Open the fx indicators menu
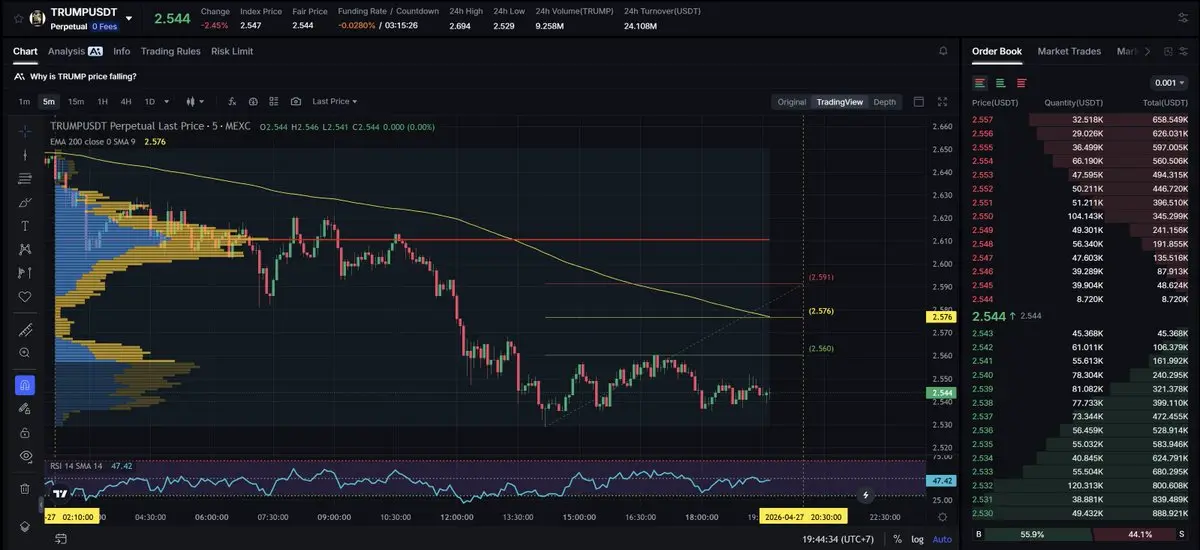Viewport: 1200px width, 550px height. 232,101
